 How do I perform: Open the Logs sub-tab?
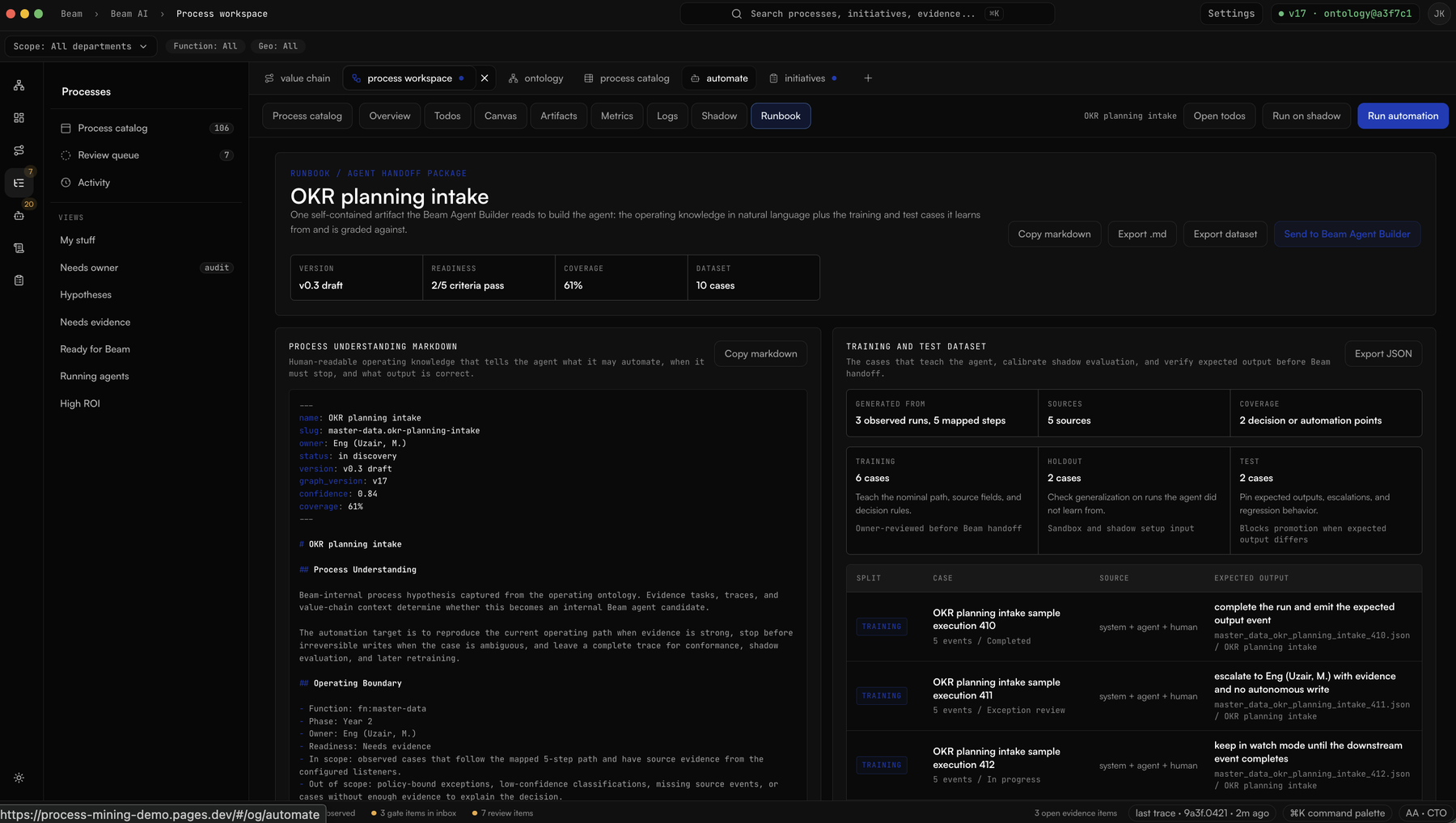667,116
